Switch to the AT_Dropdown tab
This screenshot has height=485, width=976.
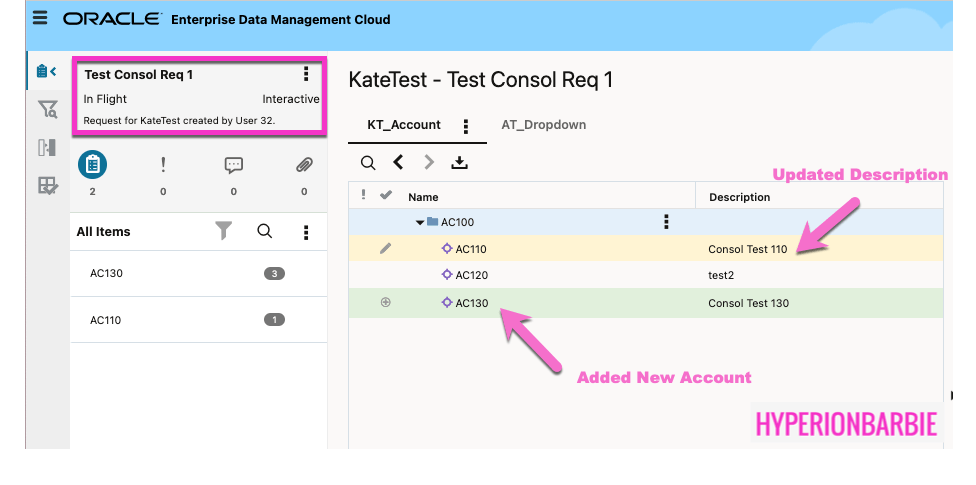click(543, 125)
